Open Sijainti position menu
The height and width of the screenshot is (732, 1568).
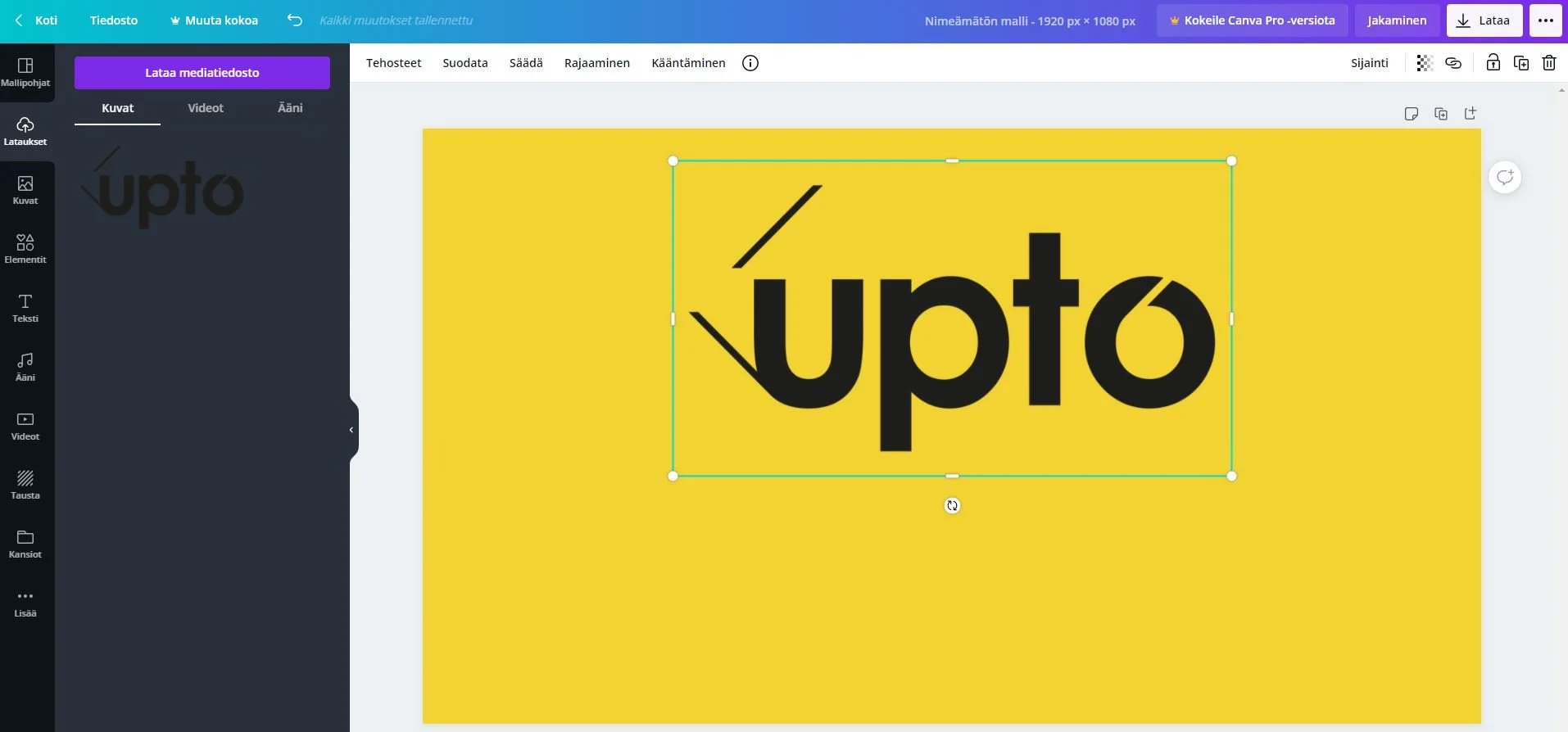point(1370,63)
